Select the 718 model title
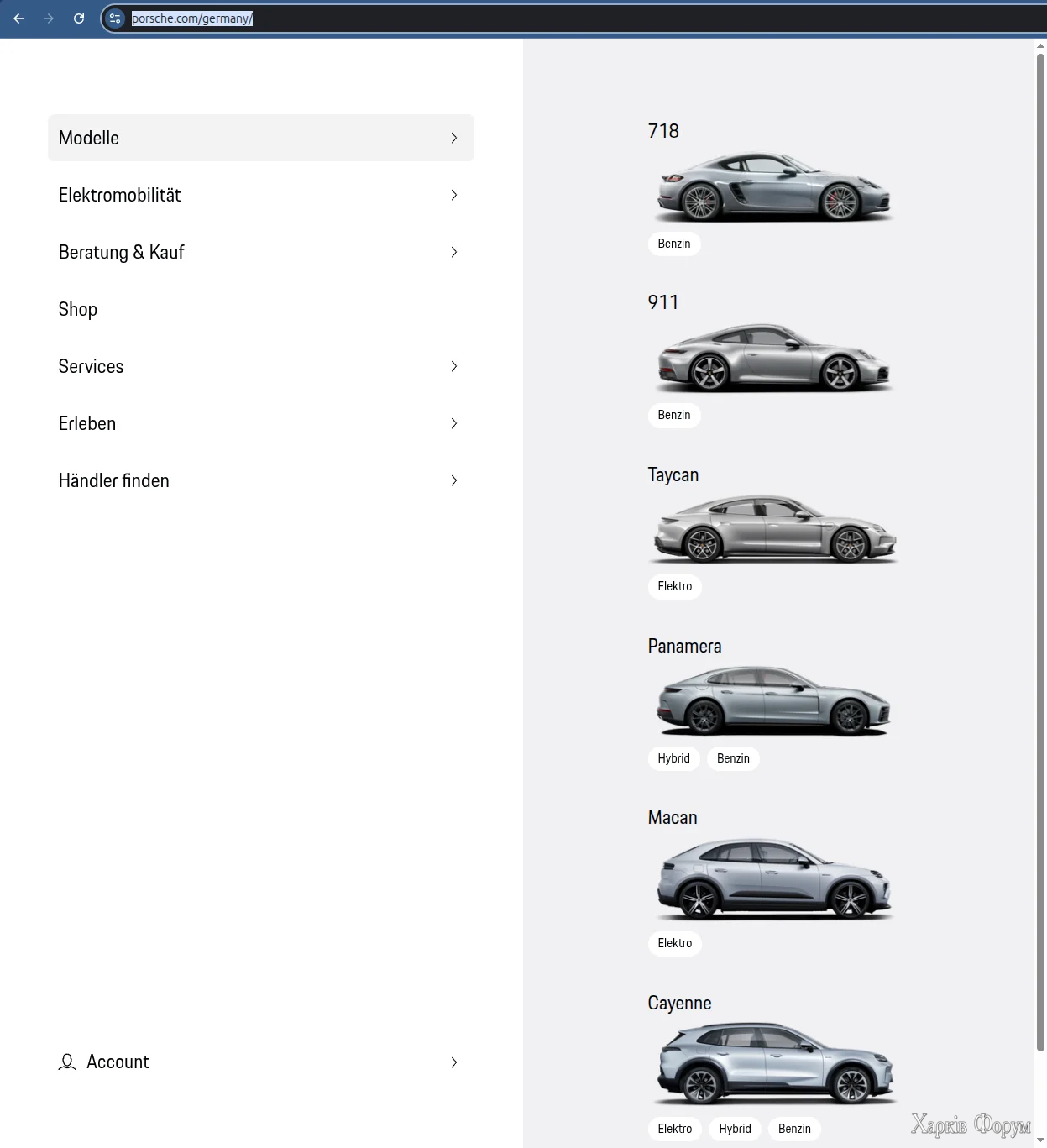 point(663,131)
